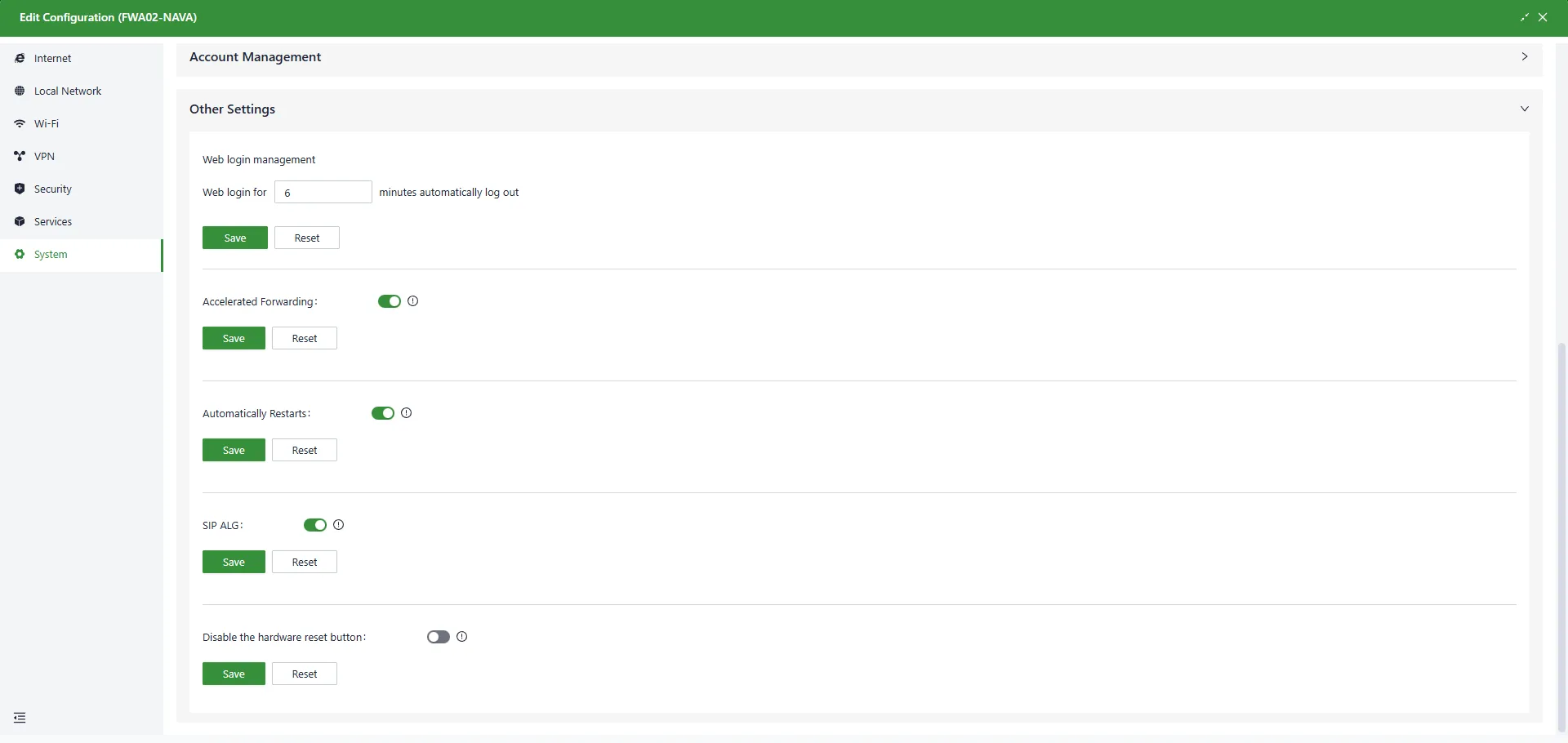The height and width of the screenshot is (743, 1568).
Task: Go to the Wi-Fi settings page
Action: click(x=82, y=123)
